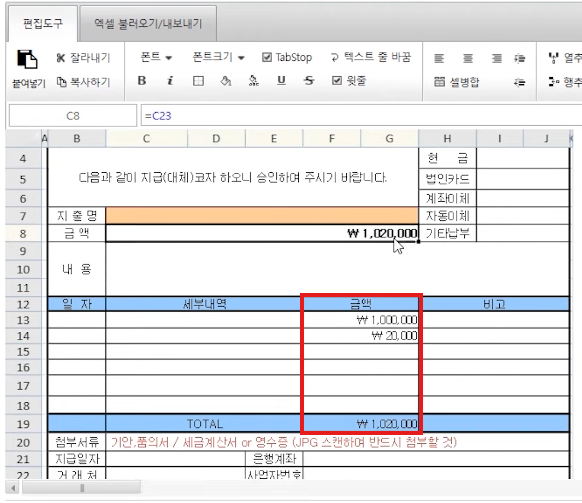The width and height of the screenshot is (582, 503).
Task: Toggle bold formatting
Action: [142, 81]
